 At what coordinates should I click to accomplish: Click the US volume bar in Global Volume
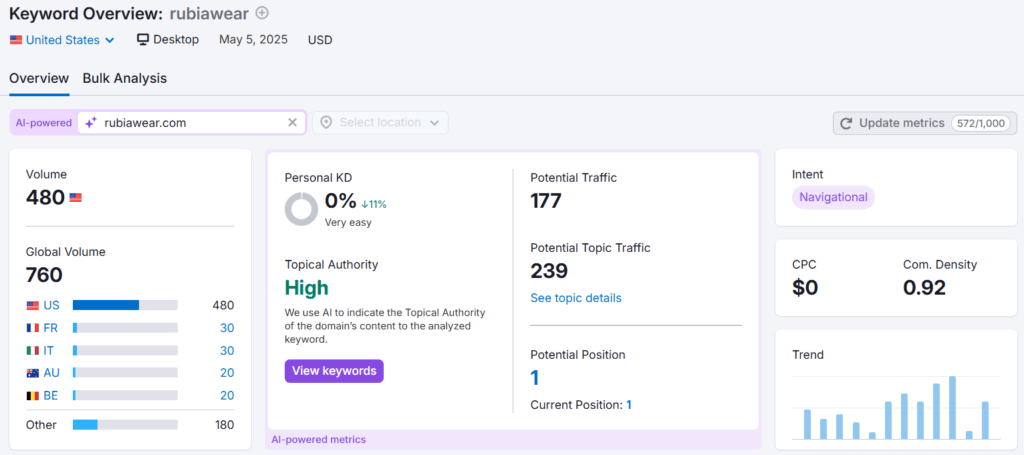[x=125, y=305]
